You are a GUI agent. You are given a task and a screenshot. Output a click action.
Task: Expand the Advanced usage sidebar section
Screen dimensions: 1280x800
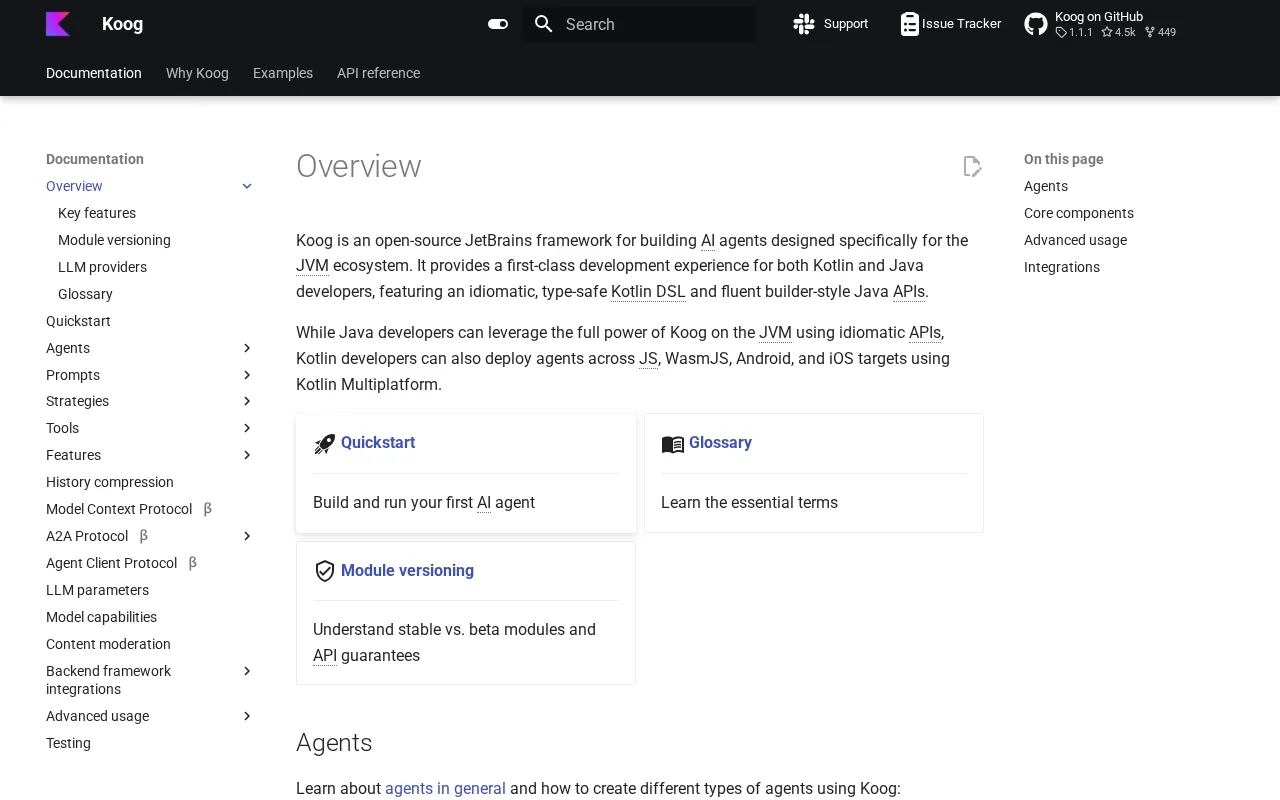point(247,716)
